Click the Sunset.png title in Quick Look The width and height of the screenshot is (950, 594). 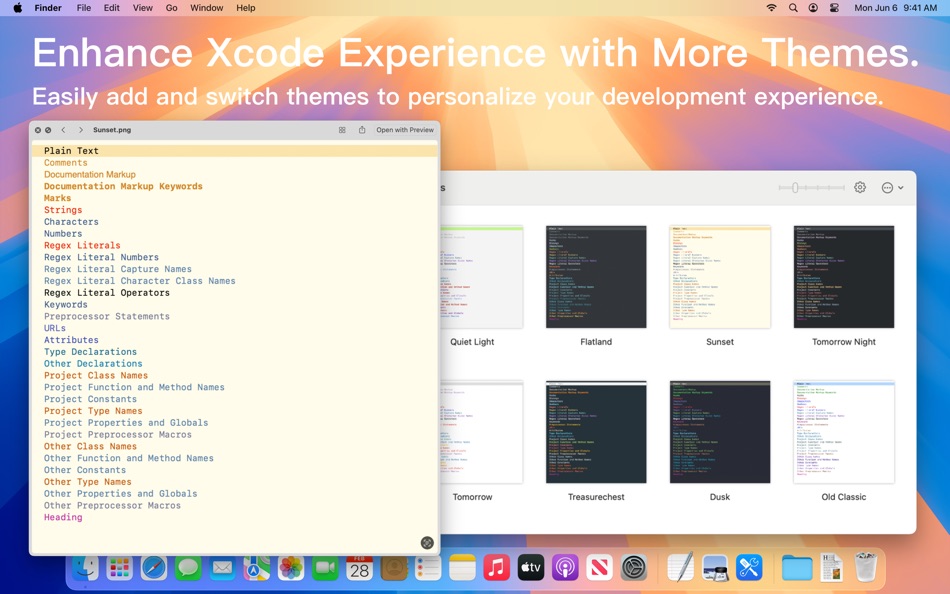(111, 130)
